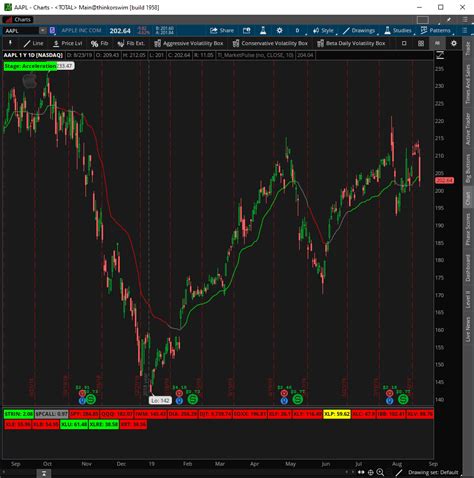The height and width of the screenshot is (478, 474).
Task: Switch to the Active Trader sidebar tab
Action: pos(468,128)
